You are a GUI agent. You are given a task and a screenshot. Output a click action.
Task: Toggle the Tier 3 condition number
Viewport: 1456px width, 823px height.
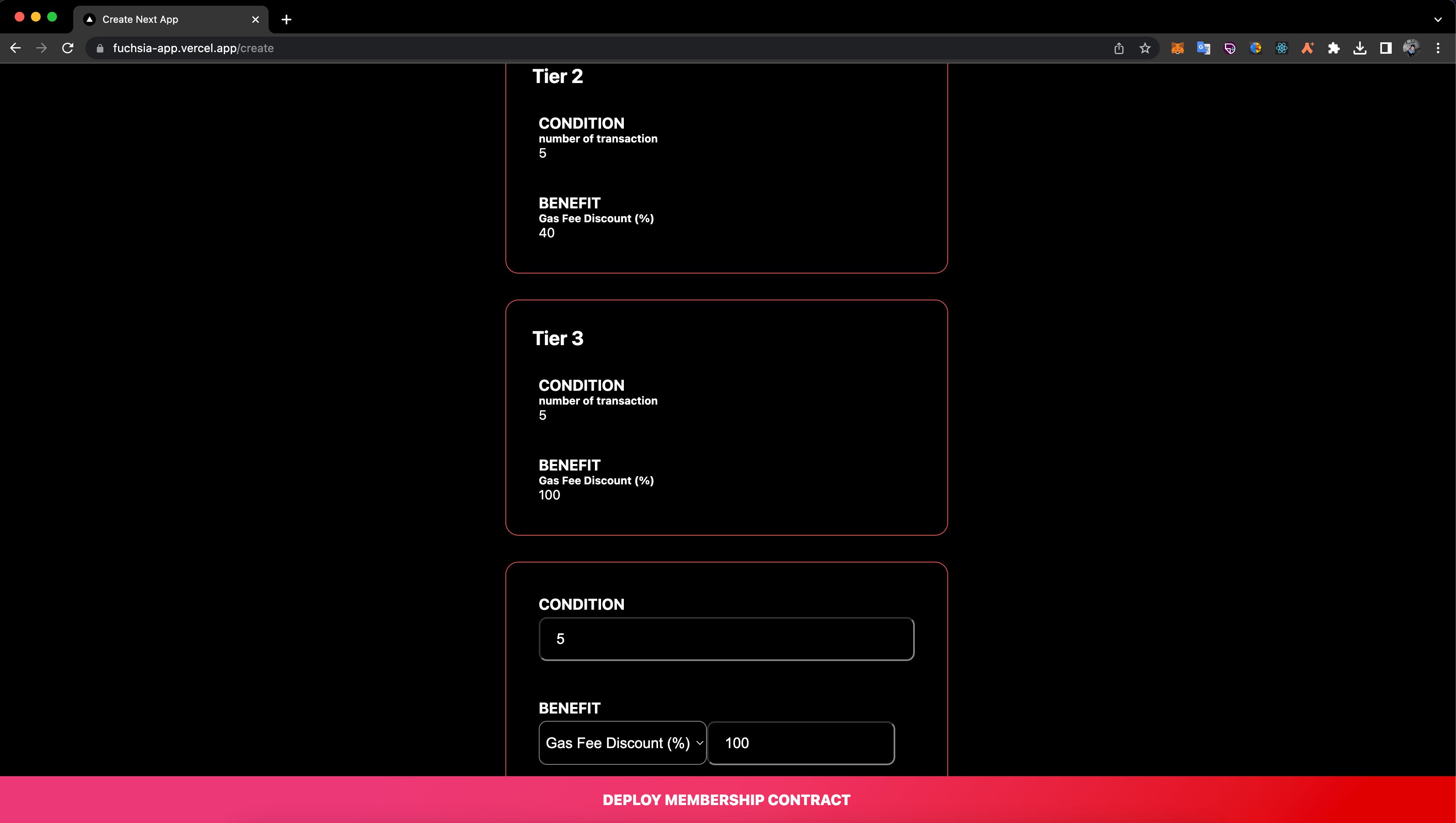pos(542,415)
